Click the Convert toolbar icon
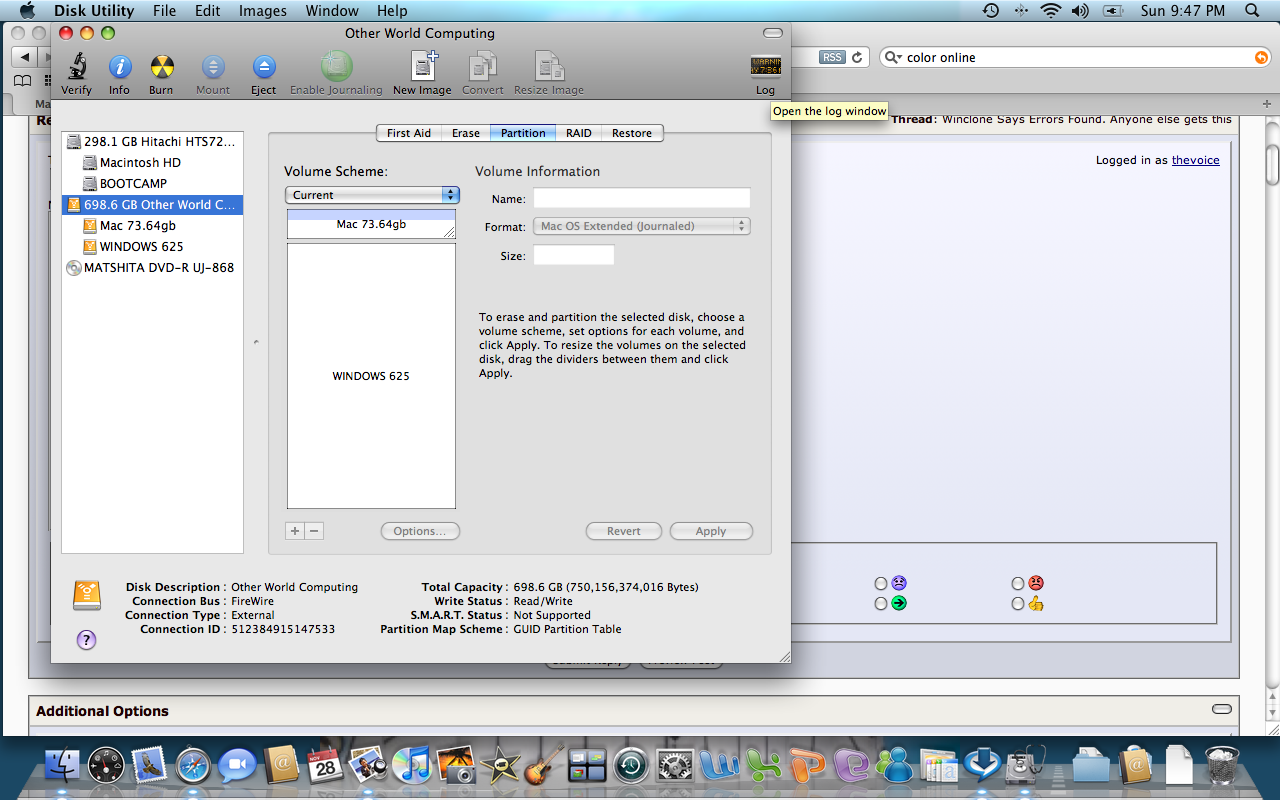This screenshot has height=800, width=1280. click(483, 66)
